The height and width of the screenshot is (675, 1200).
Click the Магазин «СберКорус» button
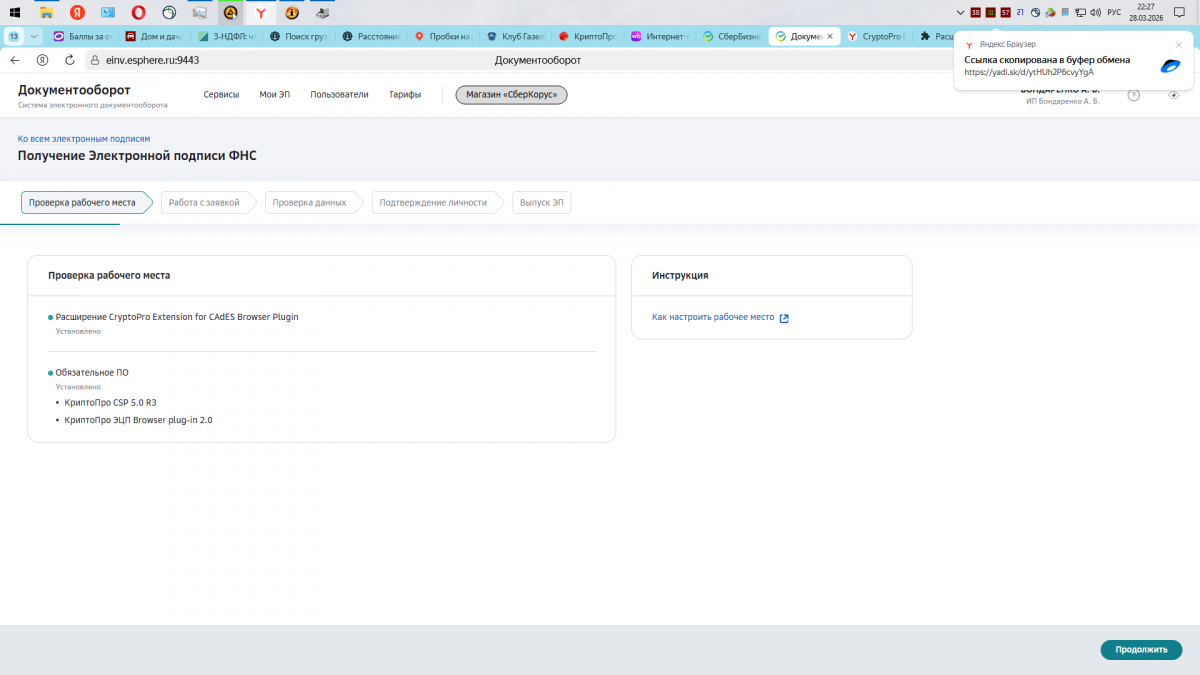pos(511,95)
